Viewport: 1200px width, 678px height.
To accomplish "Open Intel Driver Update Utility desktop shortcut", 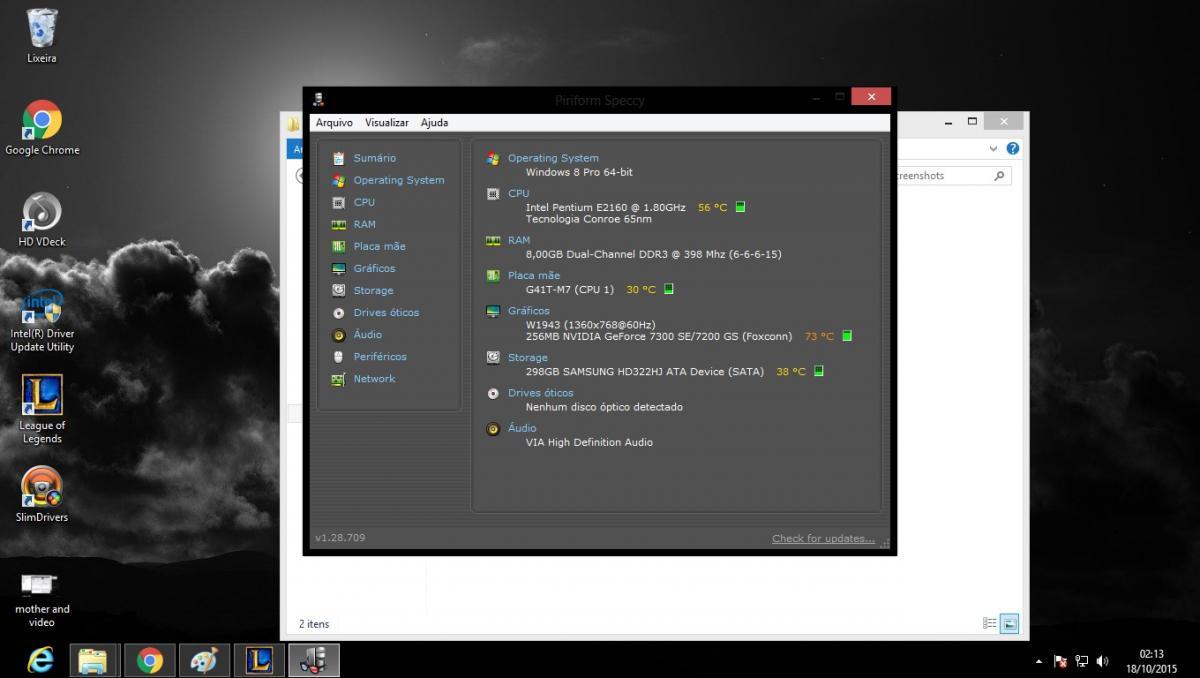I will click(42, 319).
